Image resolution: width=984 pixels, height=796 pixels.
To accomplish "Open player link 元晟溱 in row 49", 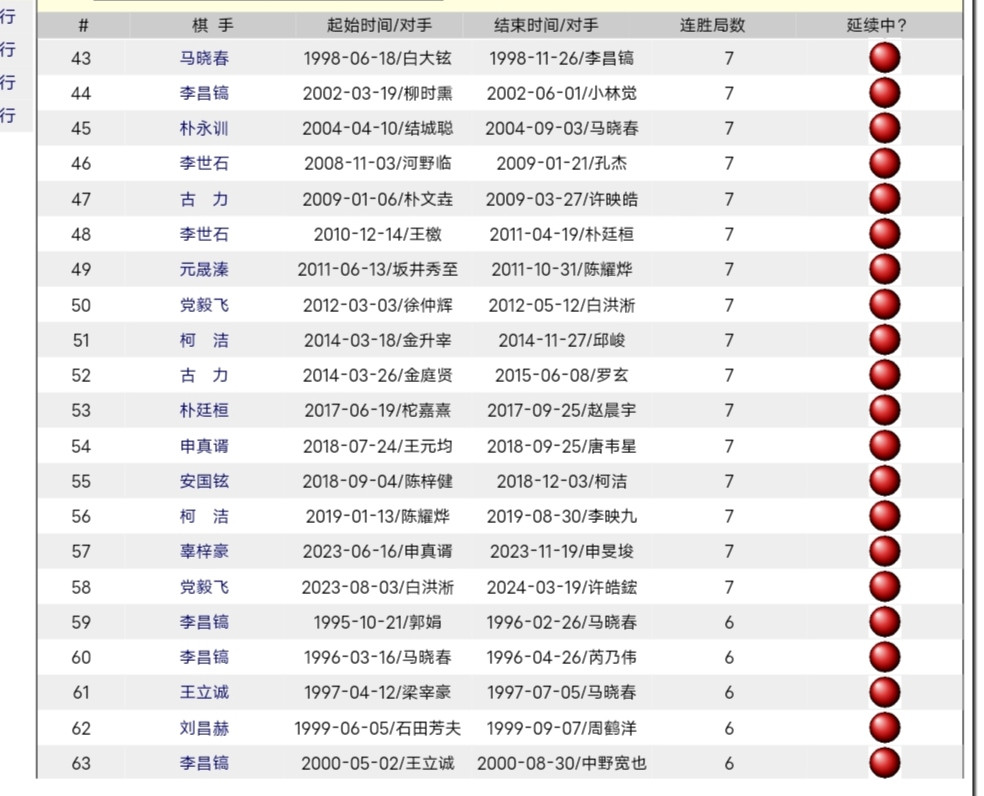I will pyautogui.click(x=204, y=269).
